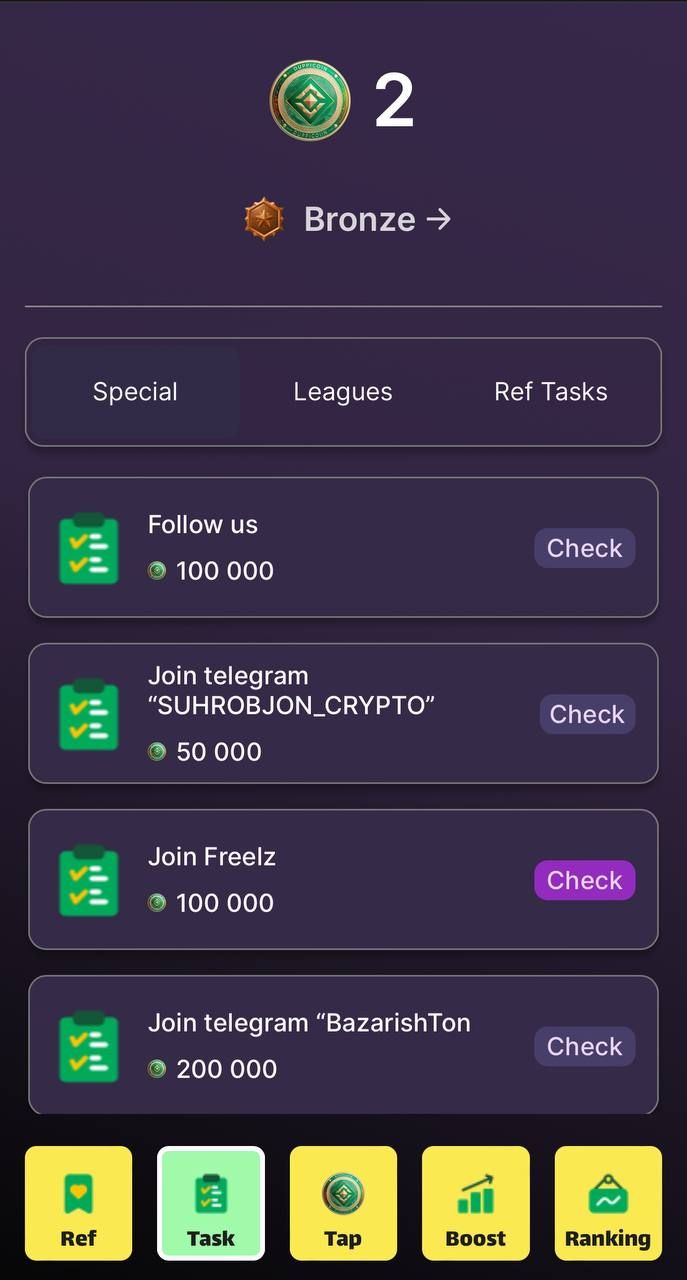Click the Join Freelz clipboard icon
687x1280 pixels.
(x=89, y=880)
